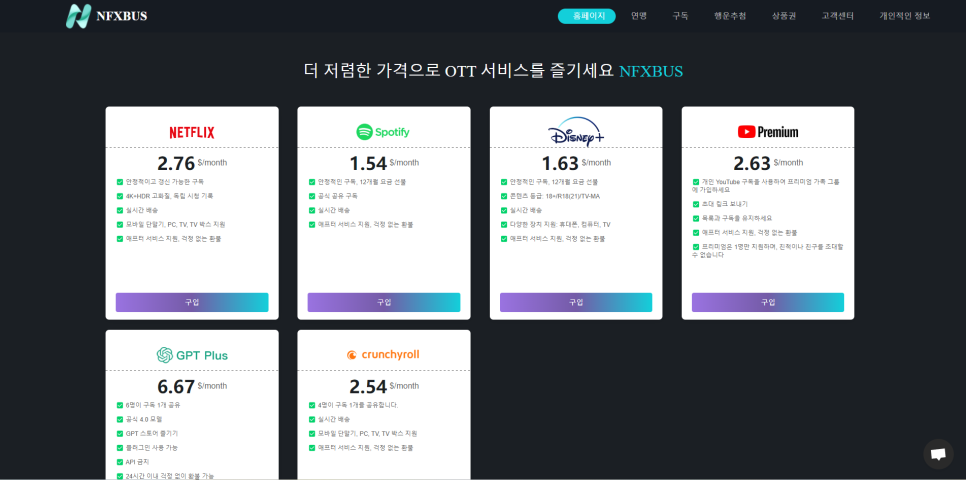The width and height of the screenshot is (966, 480).
Task: Click the GPT Plus logo
Action: coord(192,356)
